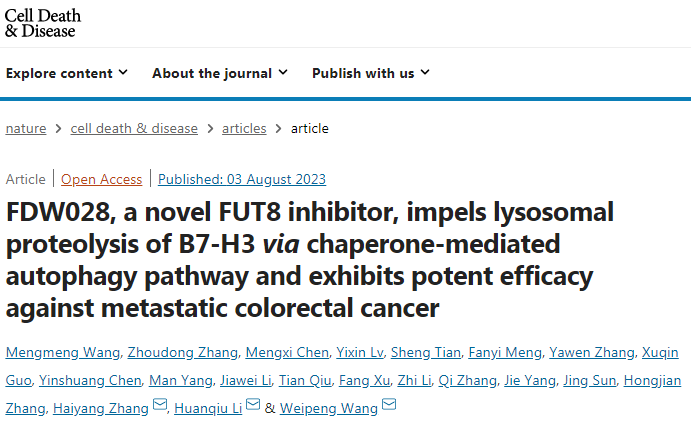This screenshot has height=423, width=691.
Task: Click corresponding author Weipeng Wang
Action: pyautogui.click(x=329, y=408)
